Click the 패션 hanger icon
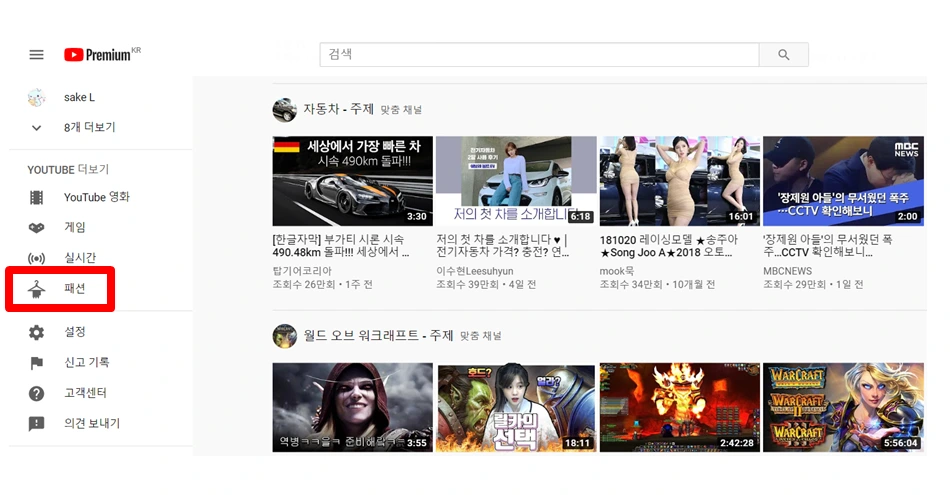Image resolution: width=950 pixels, height=495 pixels. [x=36, y=290]
